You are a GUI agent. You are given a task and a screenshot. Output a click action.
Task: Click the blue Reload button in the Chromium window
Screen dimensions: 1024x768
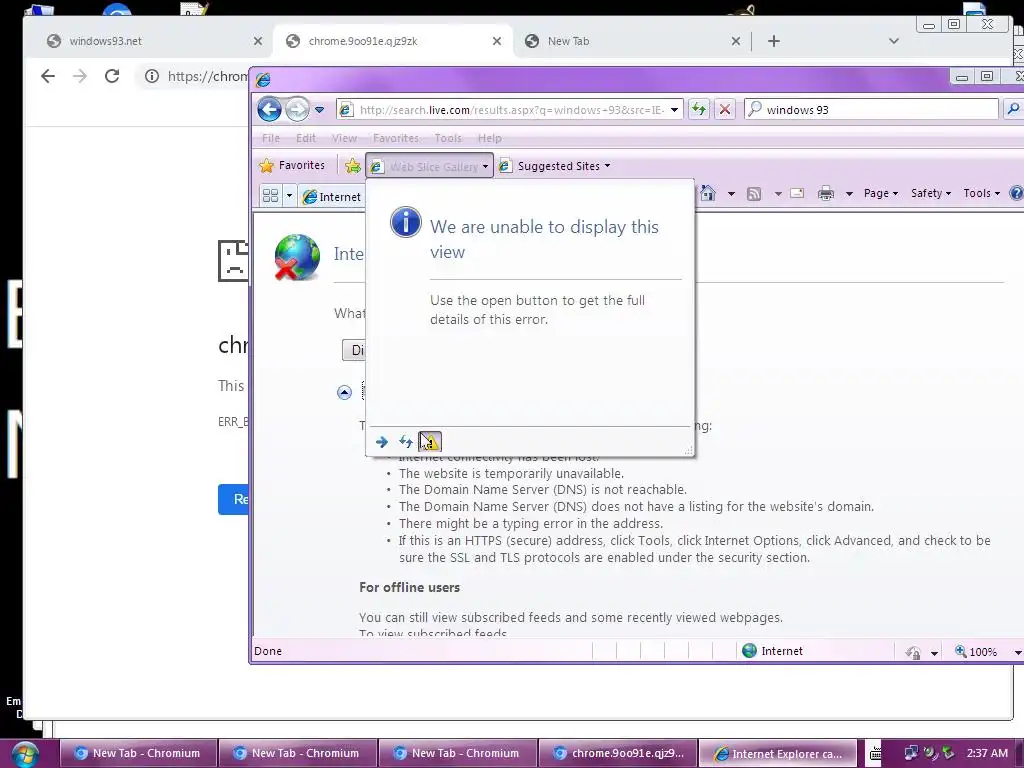[234, 500]
